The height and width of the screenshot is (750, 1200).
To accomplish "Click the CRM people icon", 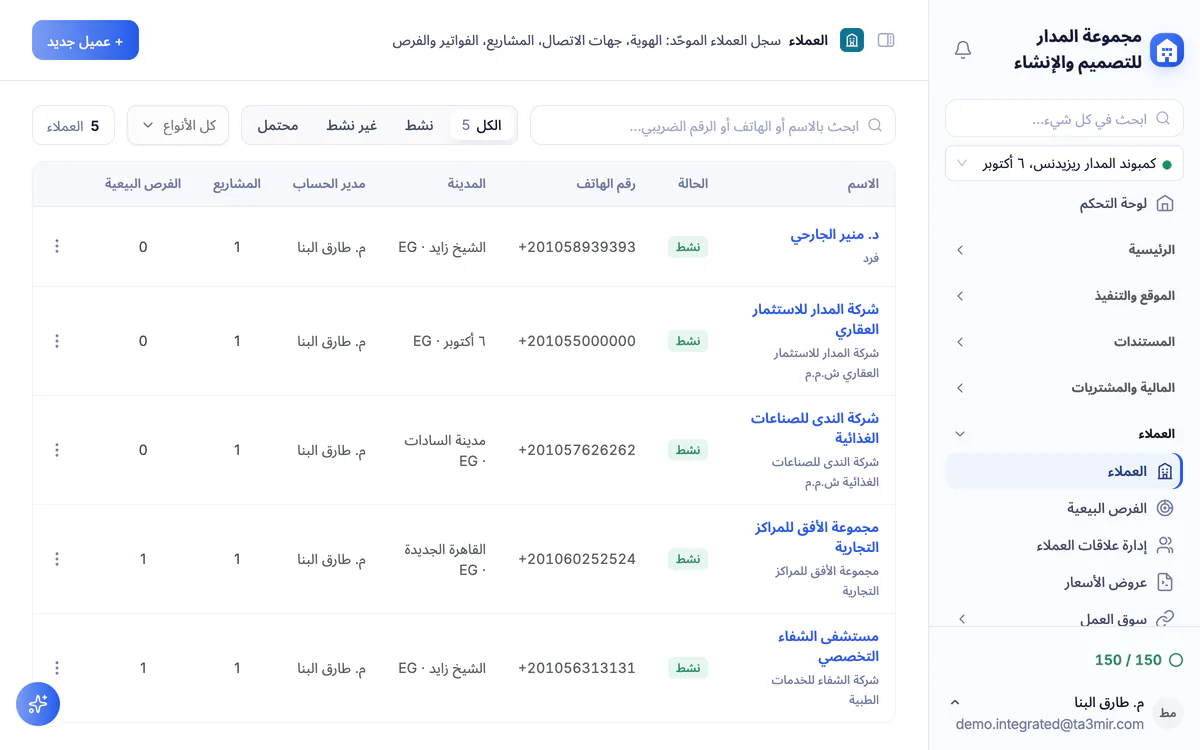I will click(x=1165, y=545).
